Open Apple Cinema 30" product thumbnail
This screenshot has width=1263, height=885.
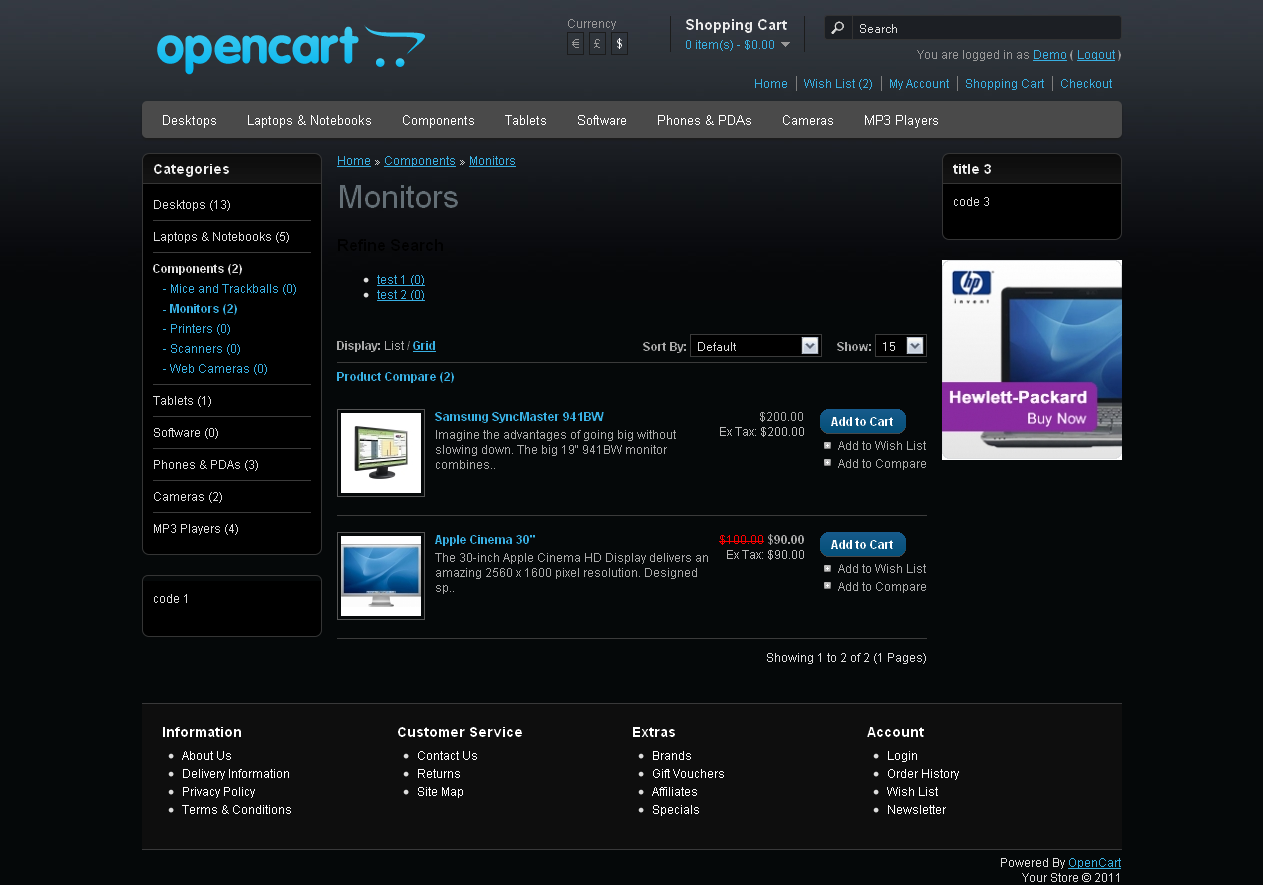click(381, 576)
